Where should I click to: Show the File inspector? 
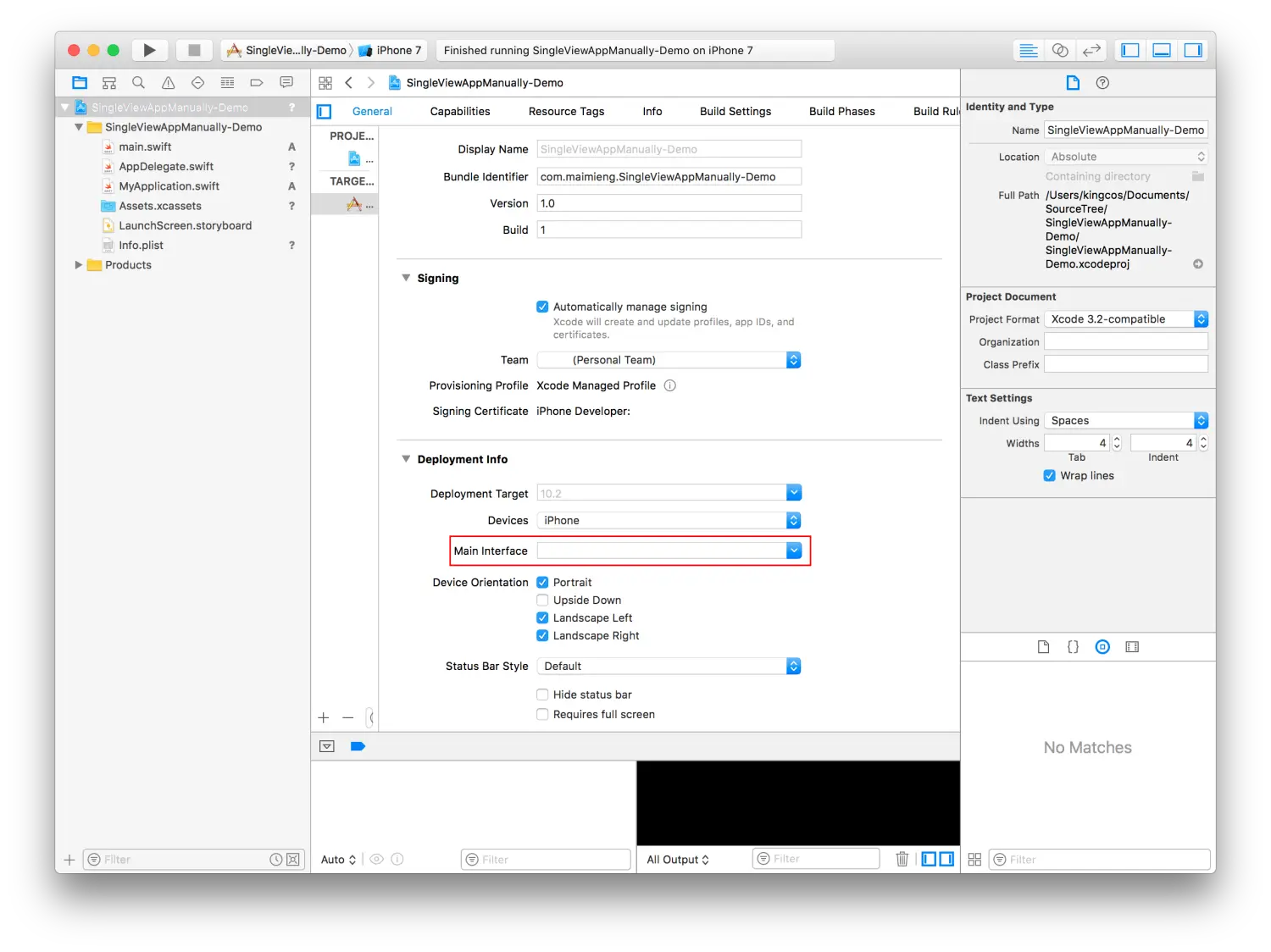click(x=1073, y=82)
